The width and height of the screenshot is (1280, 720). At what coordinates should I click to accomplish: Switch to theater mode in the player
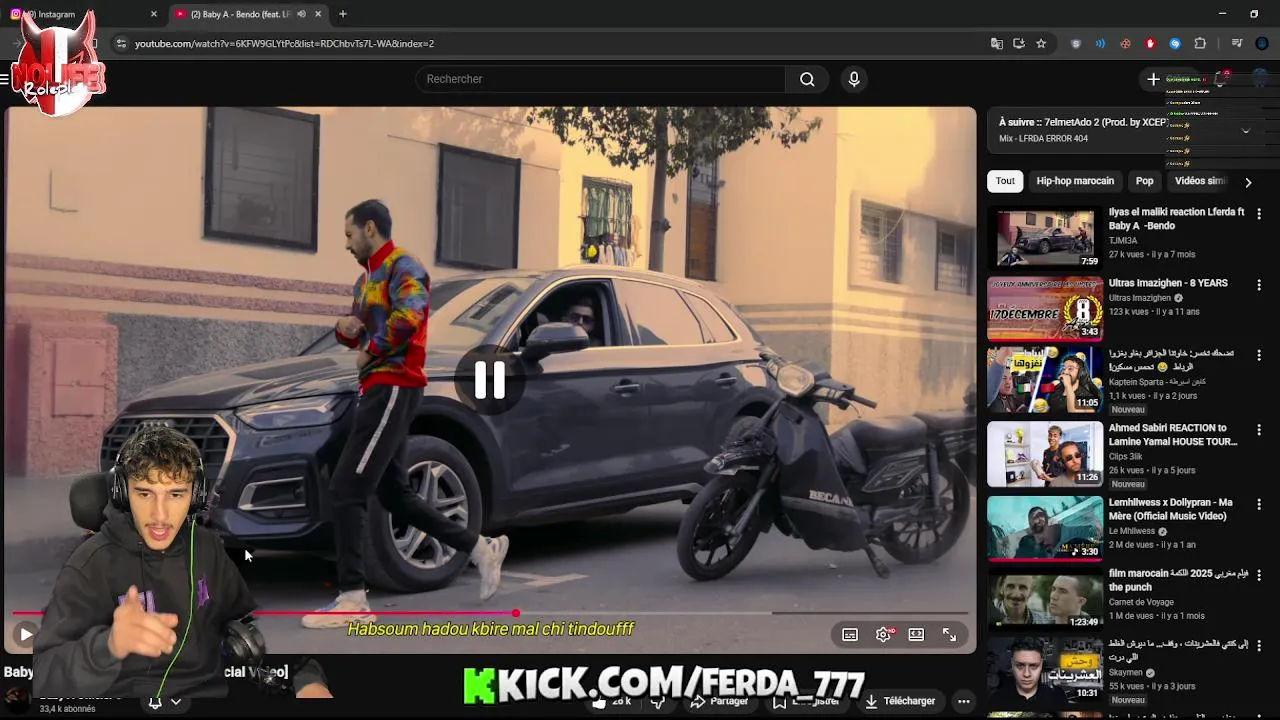point(916,634)
